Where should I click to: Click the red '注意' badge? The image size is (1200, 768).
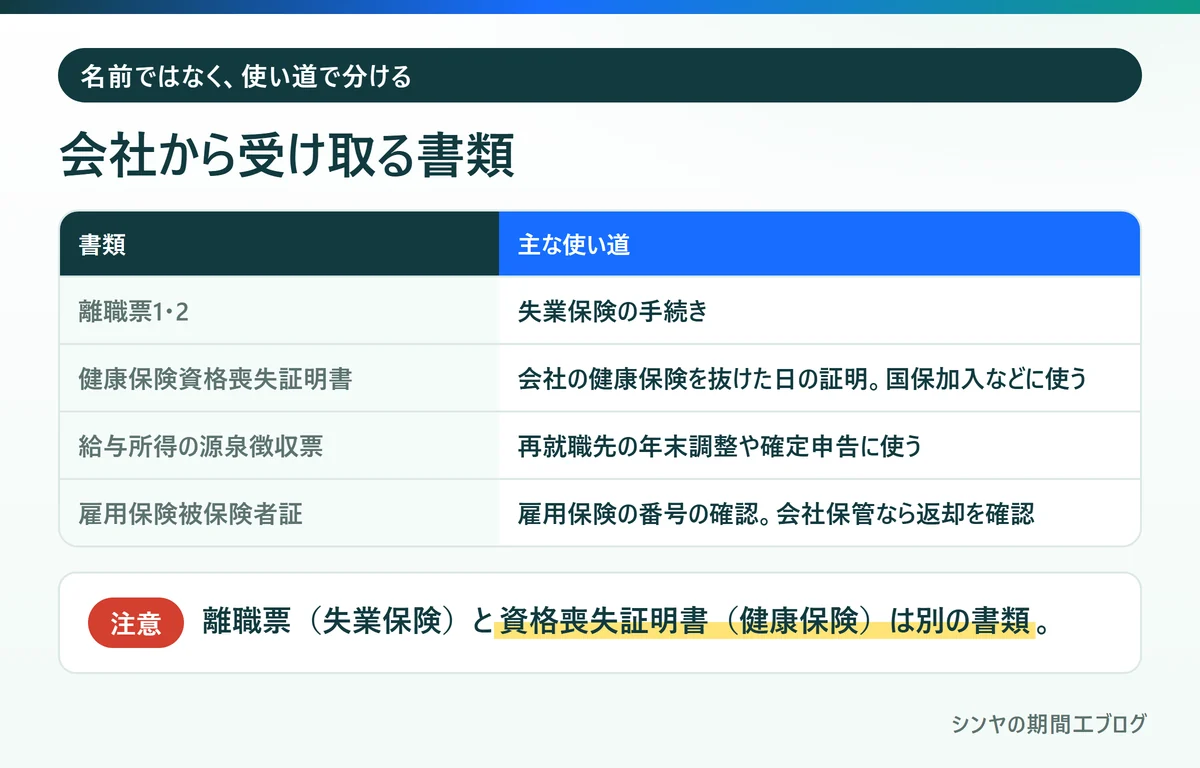[136, 623]
